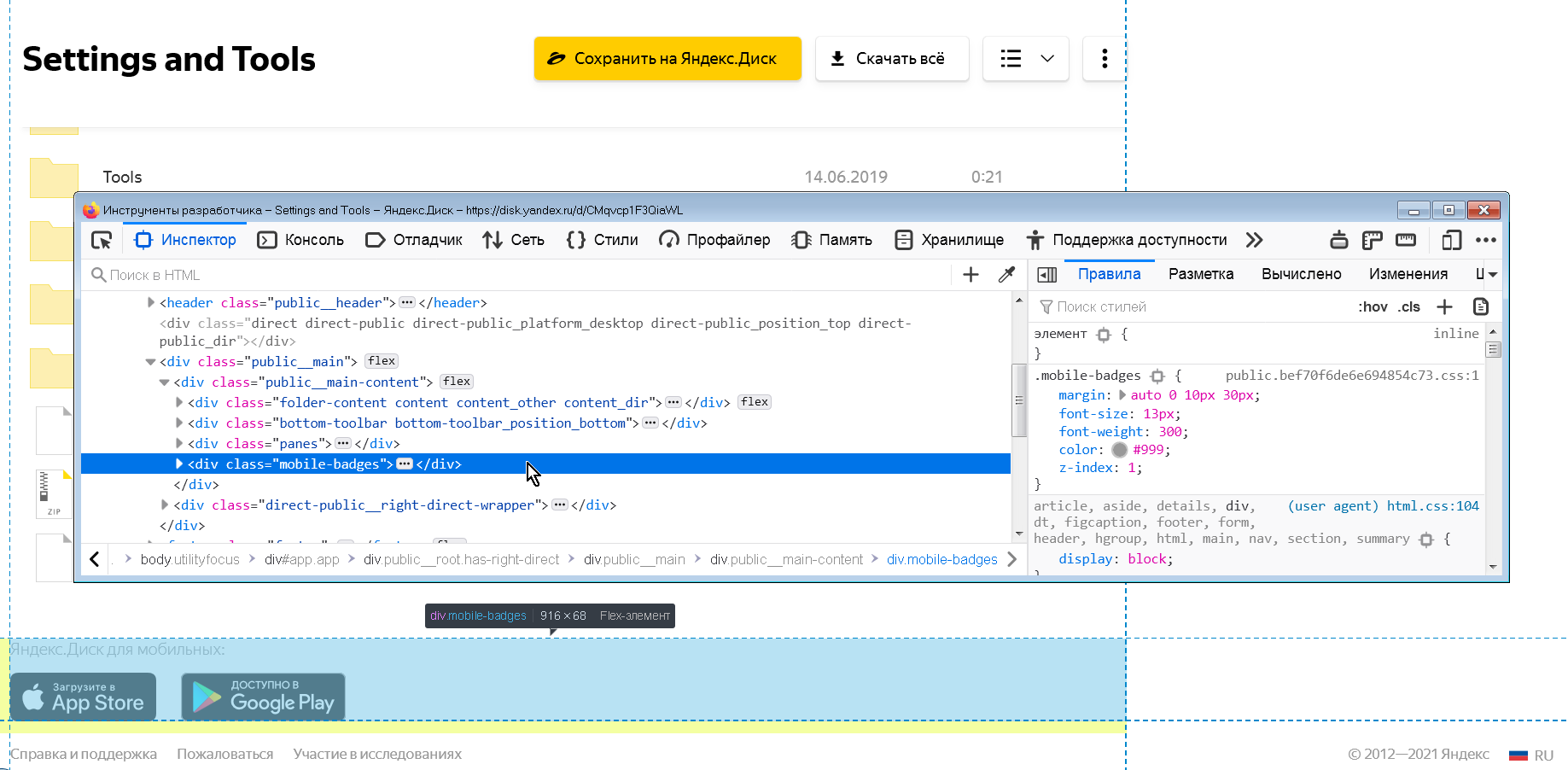This screenshot has width=1568, height=770.
Task: Open the Пожаловаться link
Action: click(224, 754)
